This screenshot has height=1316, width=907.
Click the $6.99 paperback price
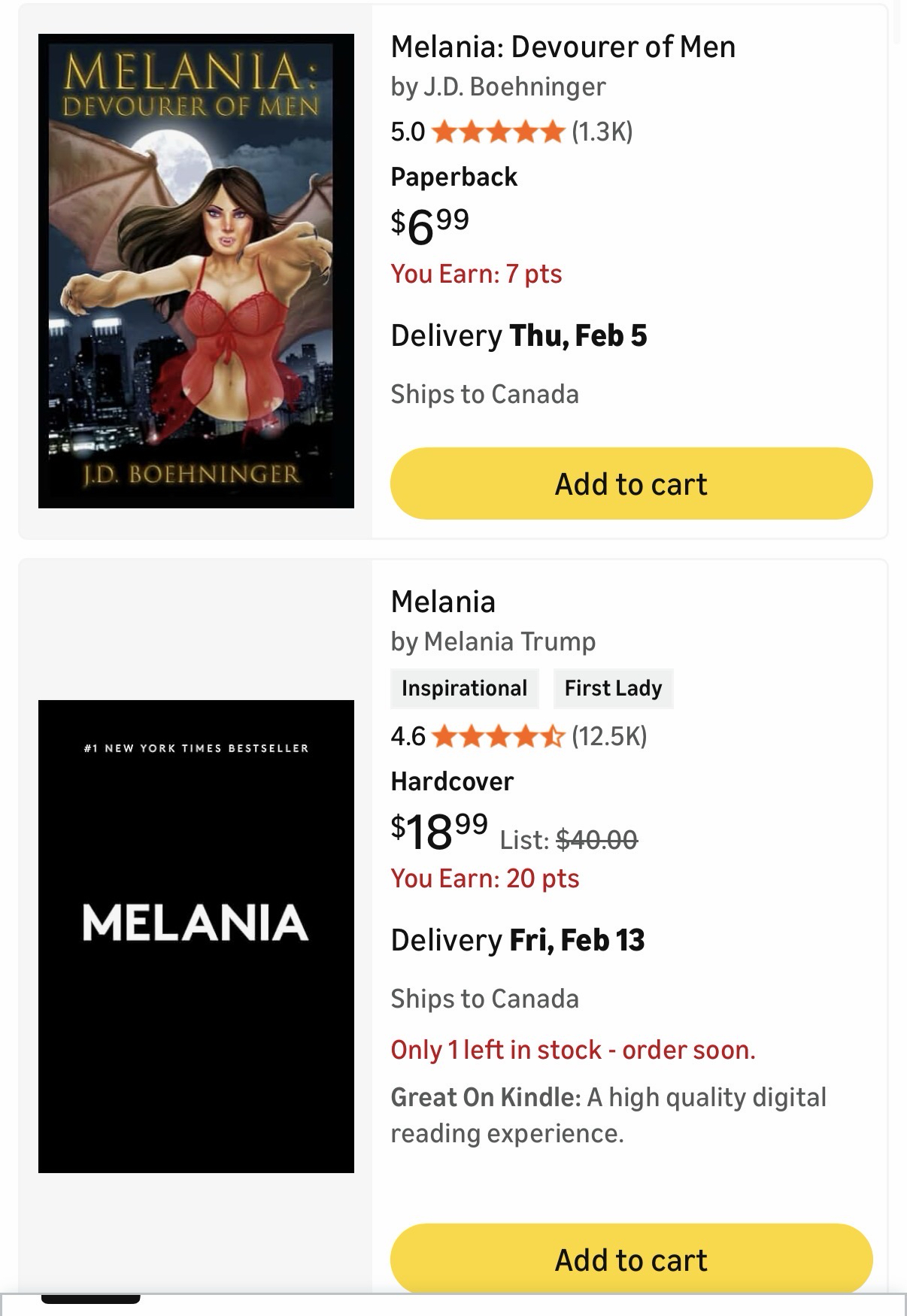pyautogui.click(x=429, y=226)
